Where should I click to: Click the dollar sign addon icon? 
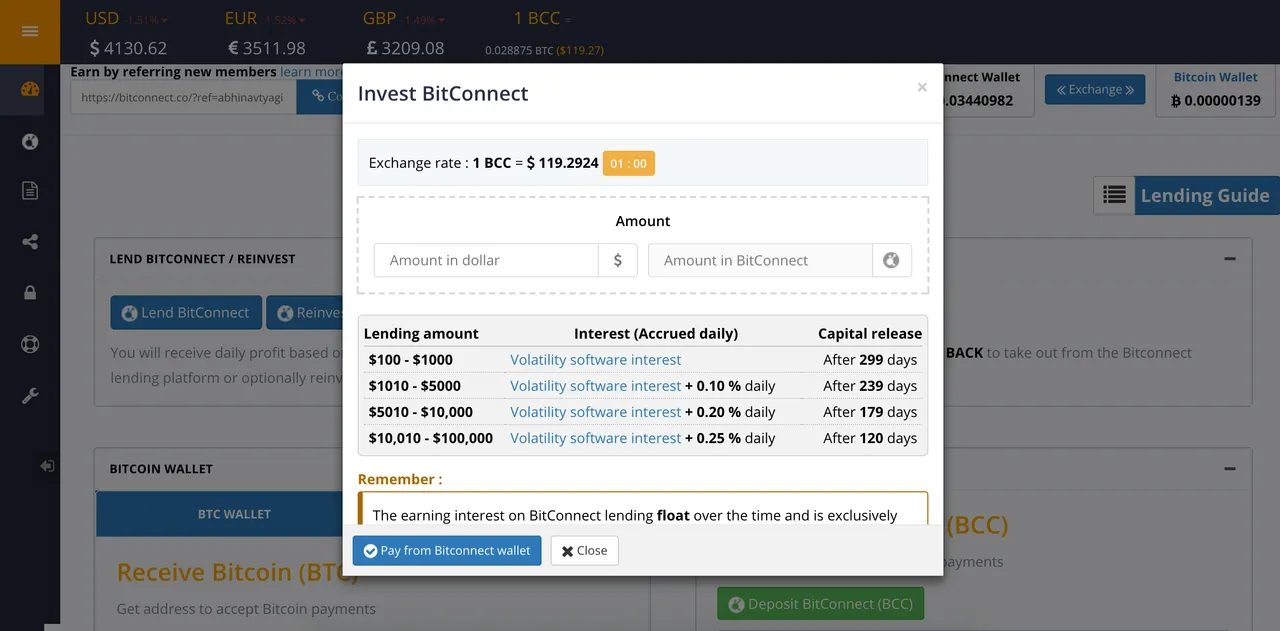point(618,260)
